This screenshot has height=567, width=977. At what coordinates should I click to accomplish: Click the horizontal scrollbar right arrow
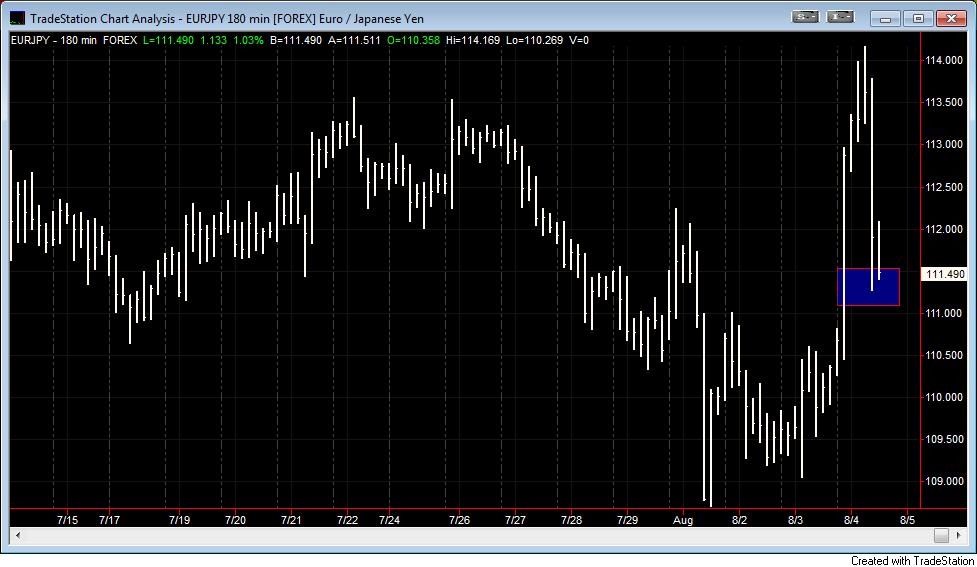[x=959, y=535]
